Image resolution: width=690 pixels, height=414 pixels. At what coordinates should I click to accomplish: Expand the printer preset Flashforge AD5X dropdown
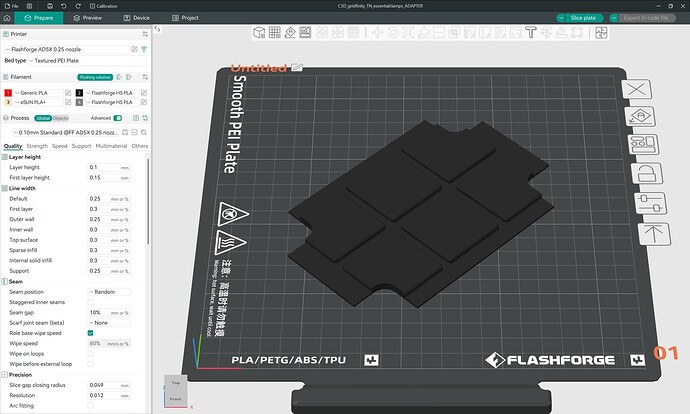click(x=67, y=49)
